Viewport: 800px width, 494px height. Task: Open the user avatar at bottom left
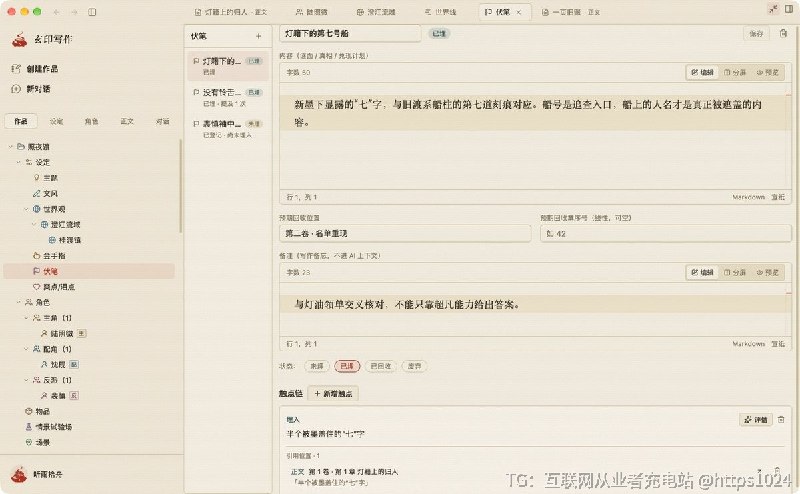point(19,474)
